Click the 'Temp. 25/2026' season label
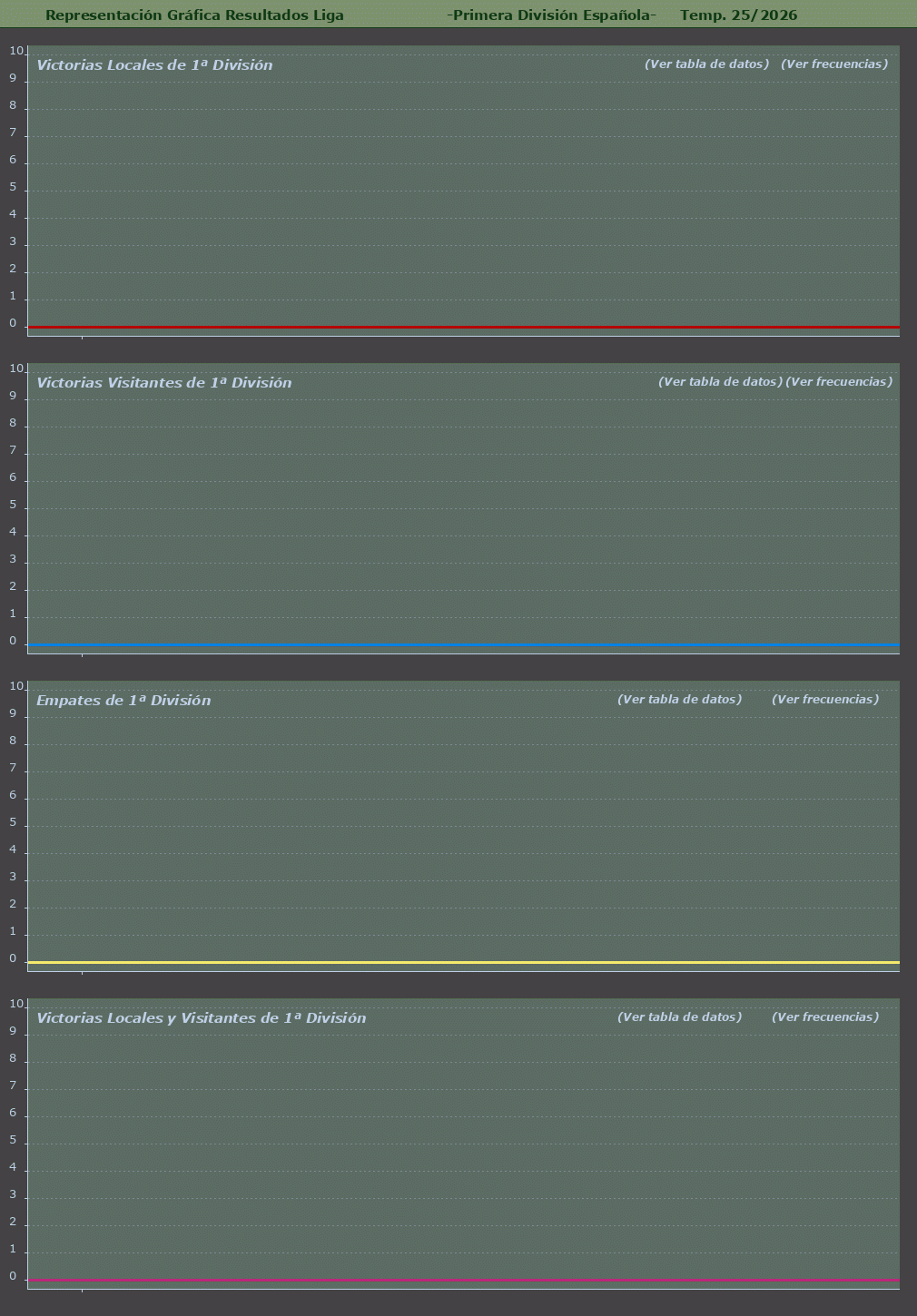The height and width of the screenshot is (1316, 917). click(x=738, y=15)
